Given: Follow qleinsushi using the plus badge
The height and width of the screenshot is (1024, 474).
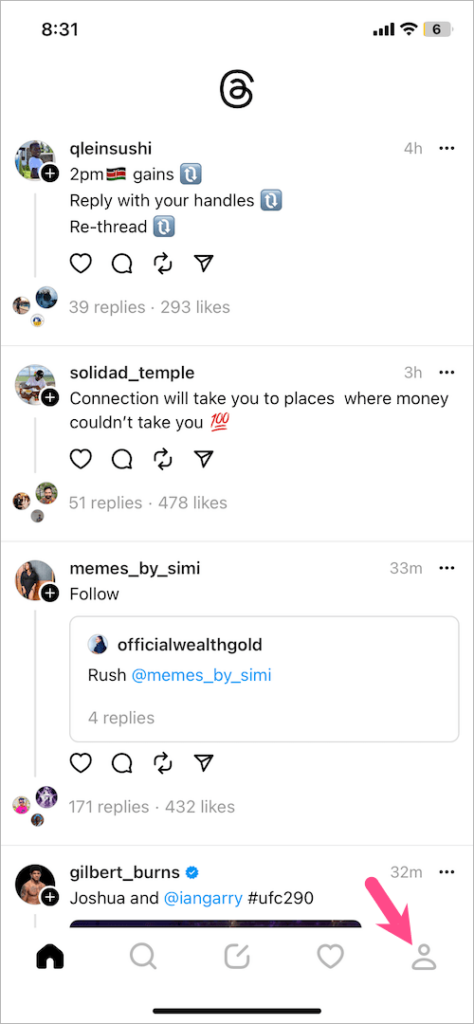Looking at the screenshot, I should click(50, 174).
